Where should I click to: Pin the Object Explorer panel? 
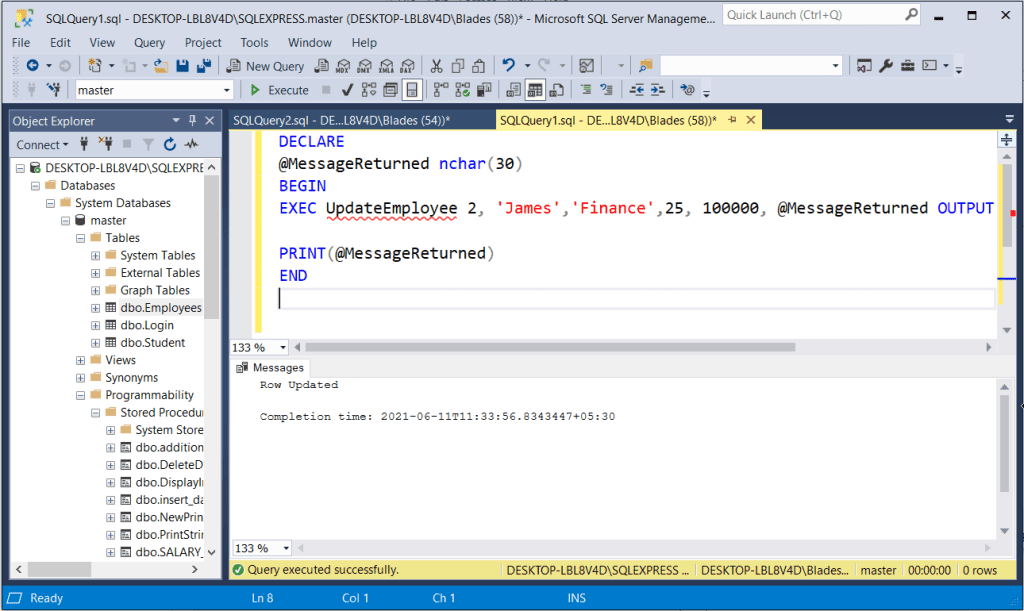point(193,120)
